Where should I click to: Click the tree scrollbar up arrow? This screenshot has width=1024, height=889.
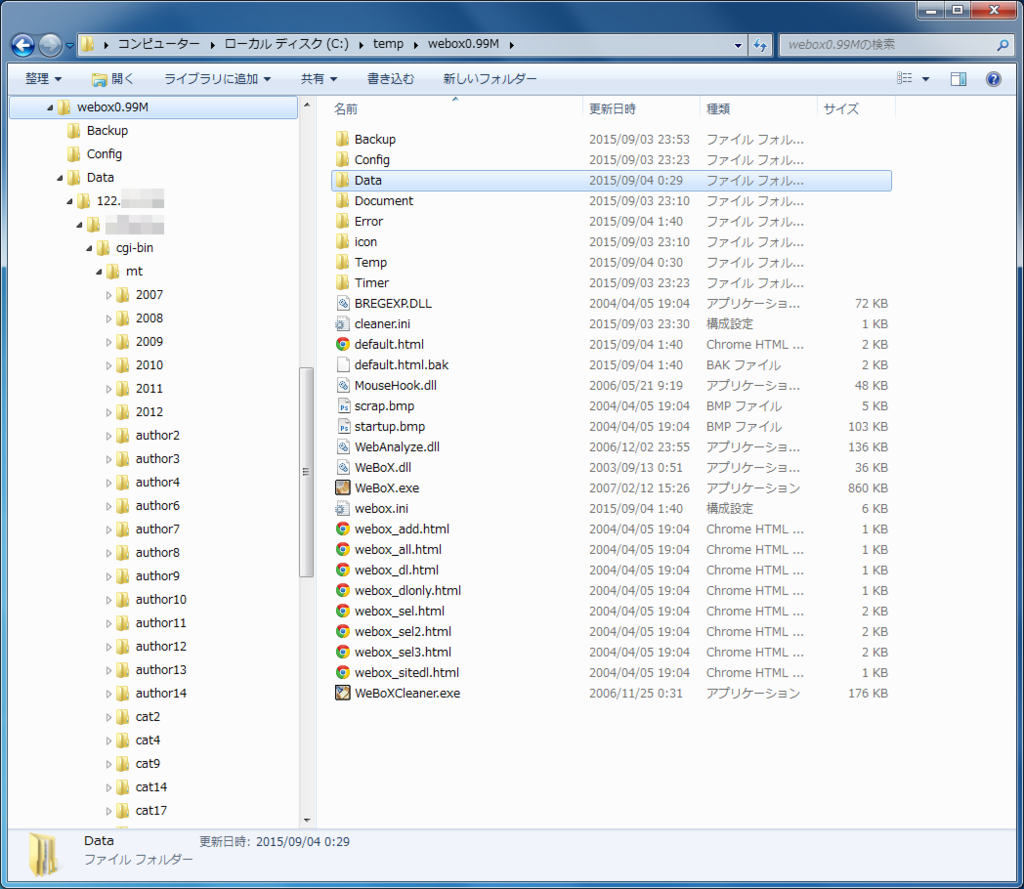(x=306, y=105)
